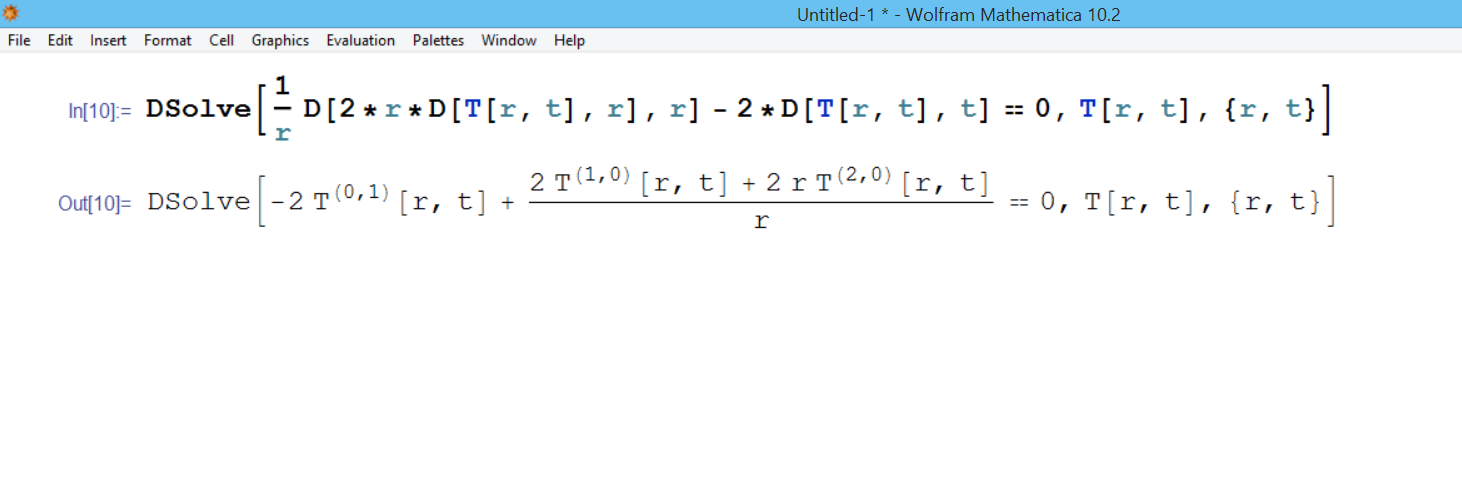This screenshot has height=480, width=1462.
Task: Open the Palettes menu
Action: (x=438, y=41)
